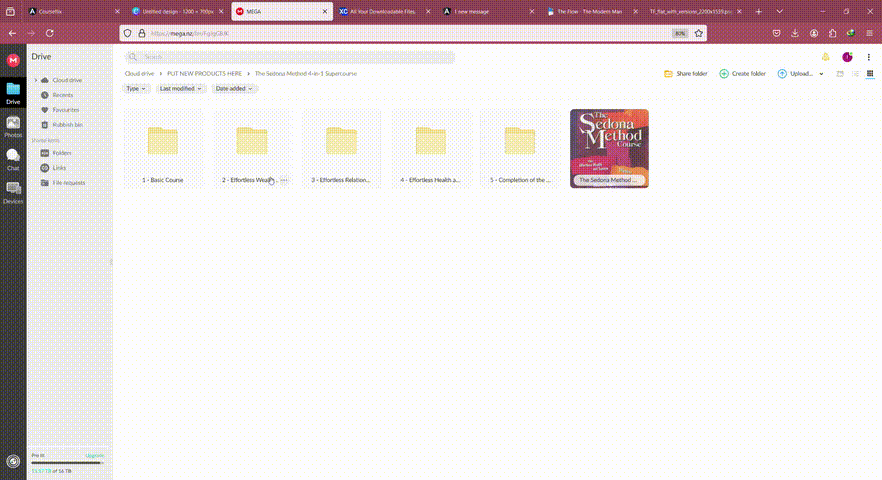This screenshot has width=882, height=480.
Task: Open shared Links section
Action: click(59, 168)
